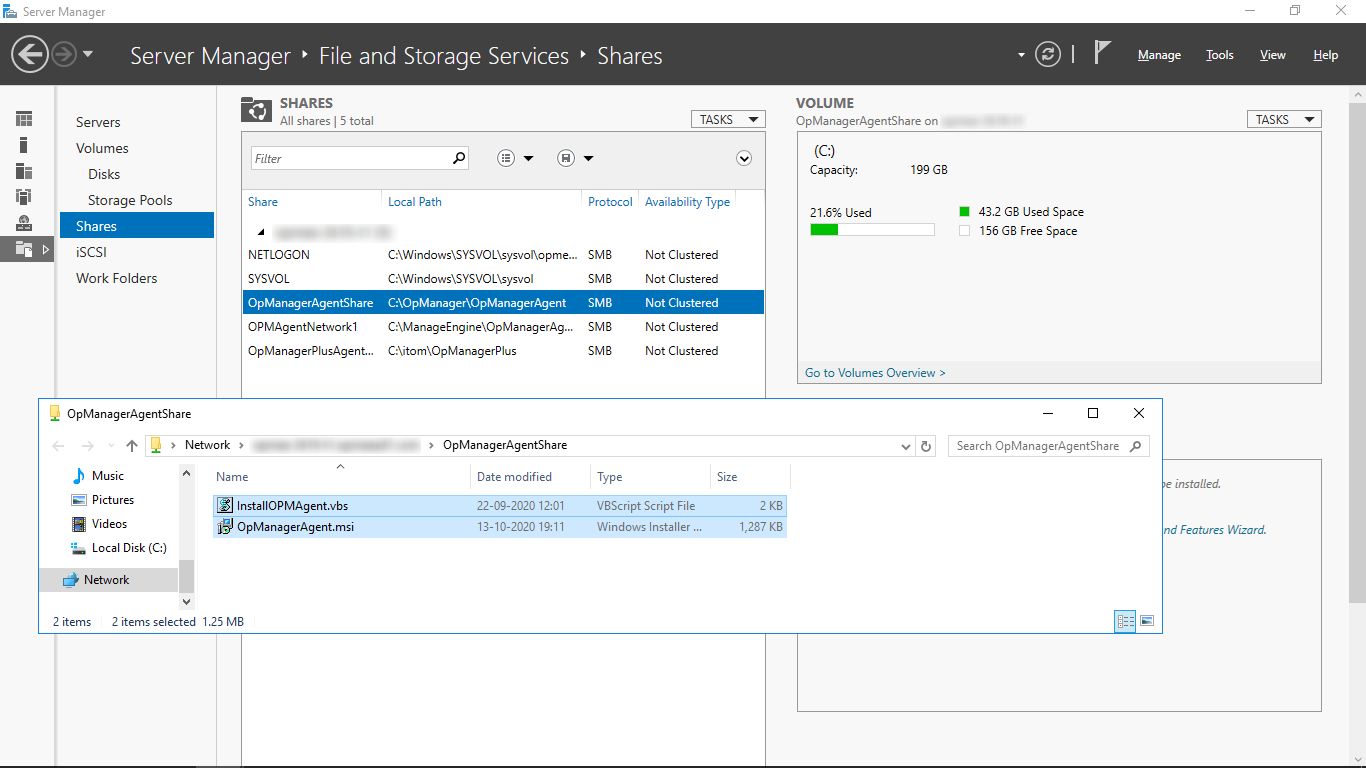
Task: Select InstallOPMAgent.vbs file in Explorer
Action: click(x=292, y=506)
